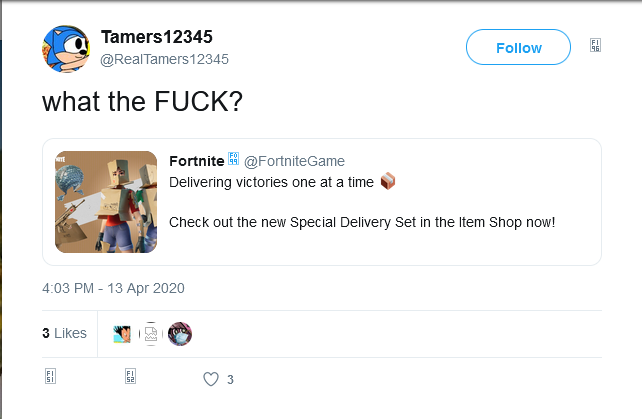
Task: Click the like count next to heart
Action: click(x=230, y=380)
